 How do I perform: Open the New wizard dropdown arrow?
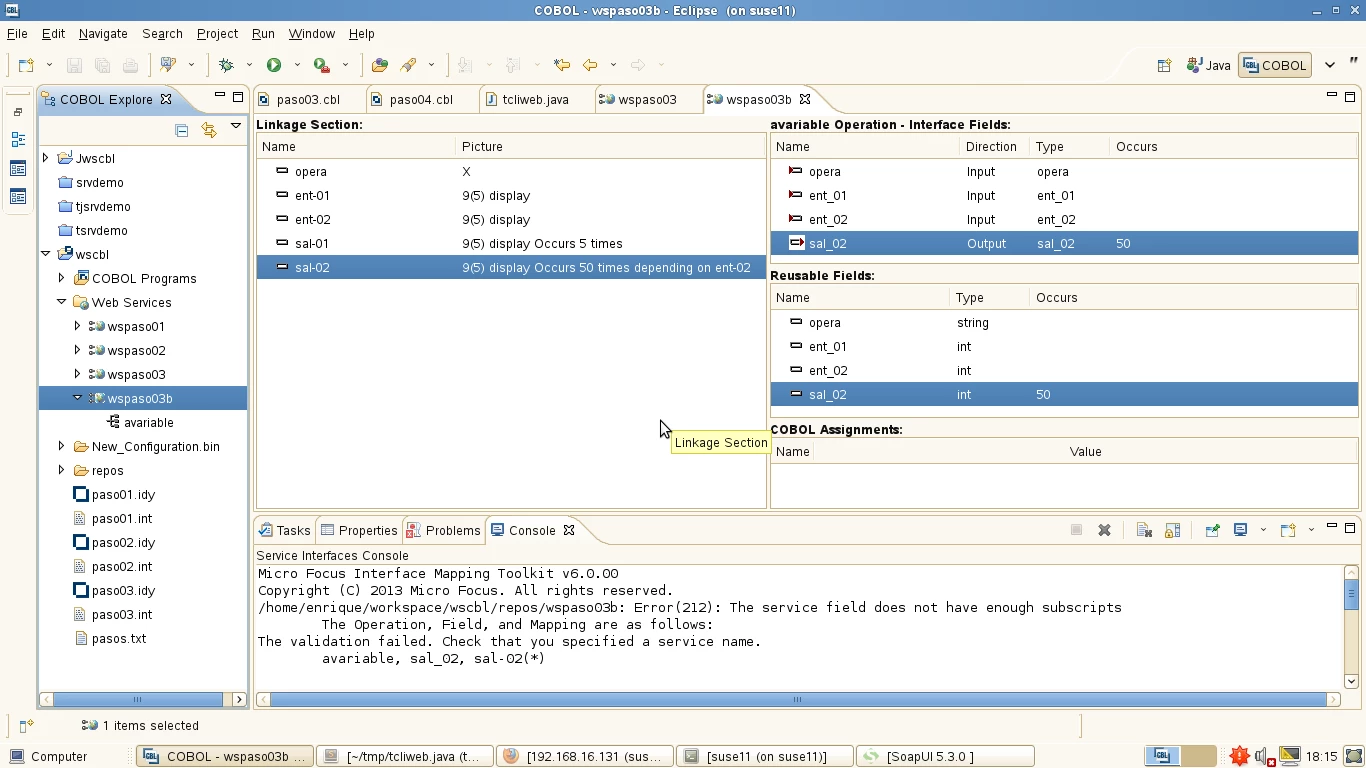[x=49, y=65]
